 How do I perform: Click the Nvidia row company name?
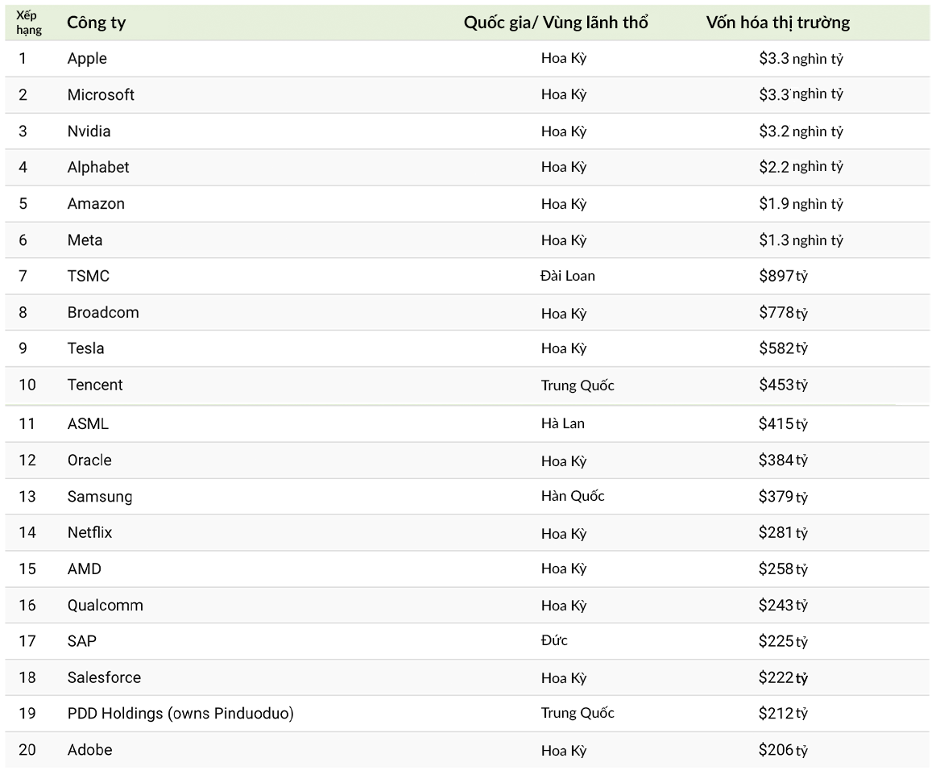[x=89, y=131]
